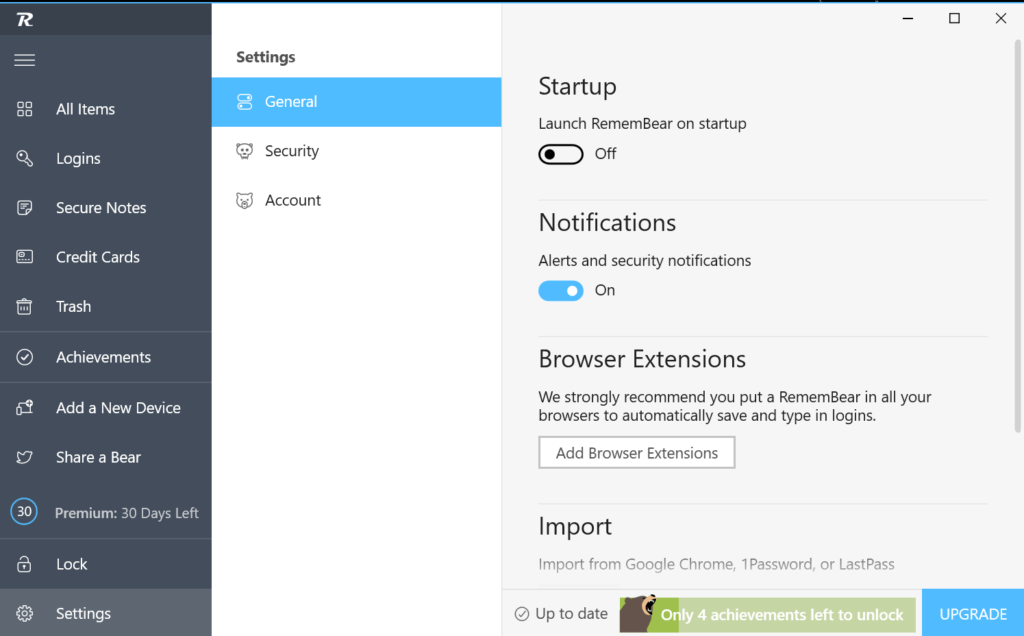Enable Launch RememBear on startup toggle
1024x636 pixels.
coord(561,155)
